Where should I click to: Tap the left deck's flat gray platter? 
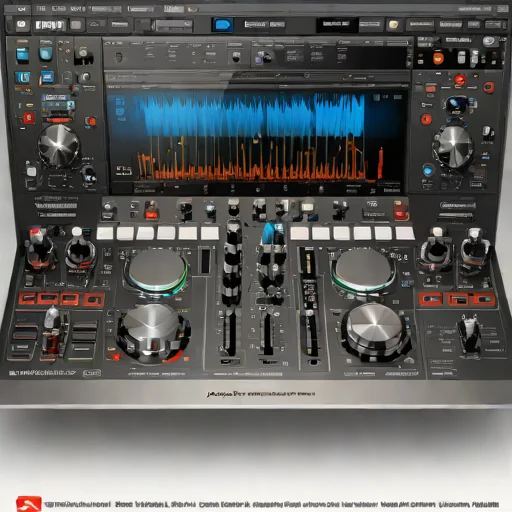[157, 269]
